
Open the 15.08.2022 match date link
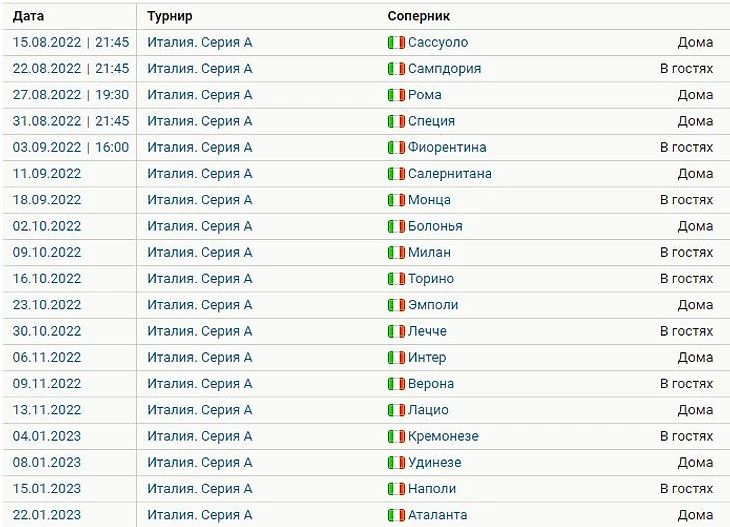point(70,43)
